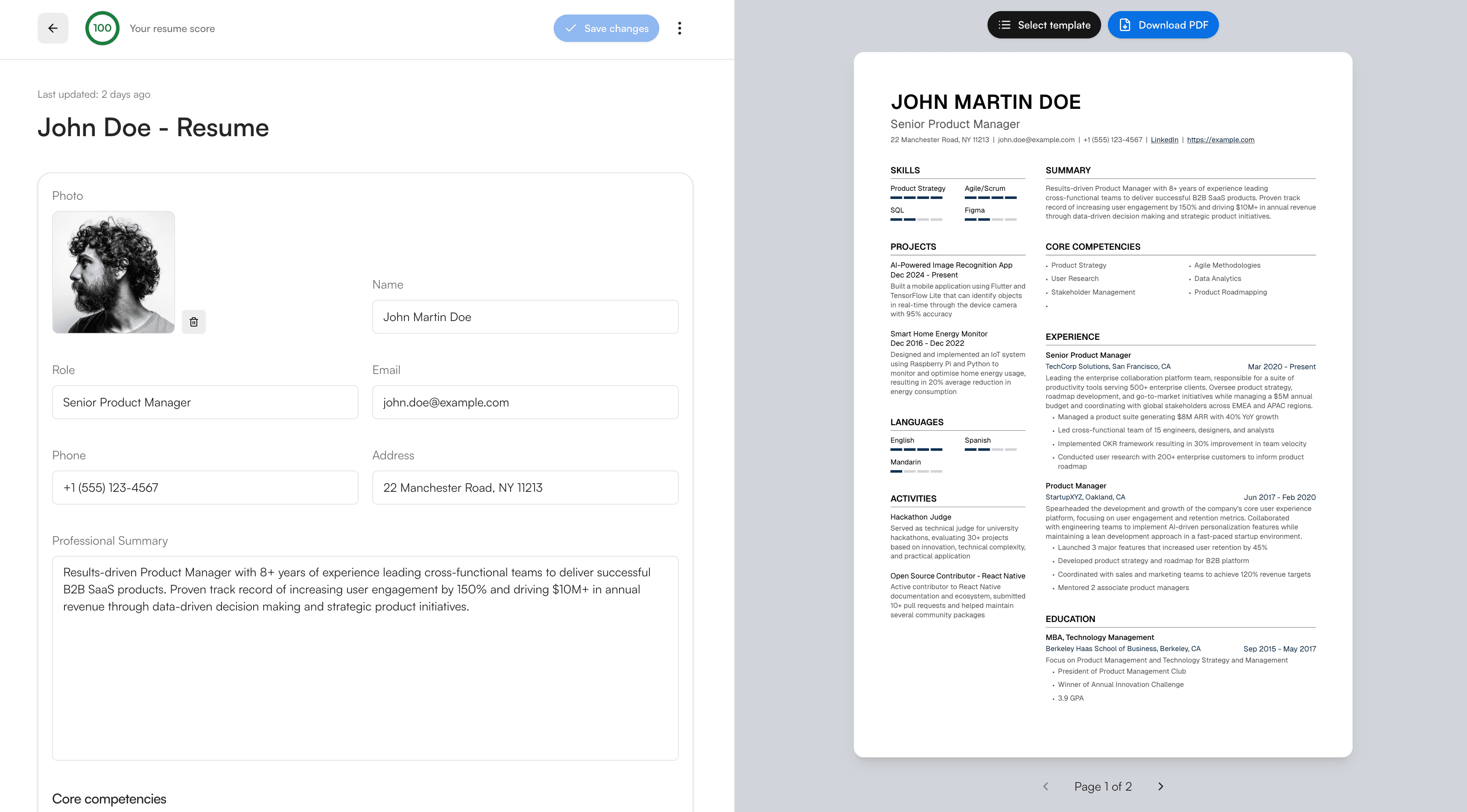The width and height of the screenshot is (1467, 812).
Task: Click the list icon on Select template
Action: tap(1006, 25)
